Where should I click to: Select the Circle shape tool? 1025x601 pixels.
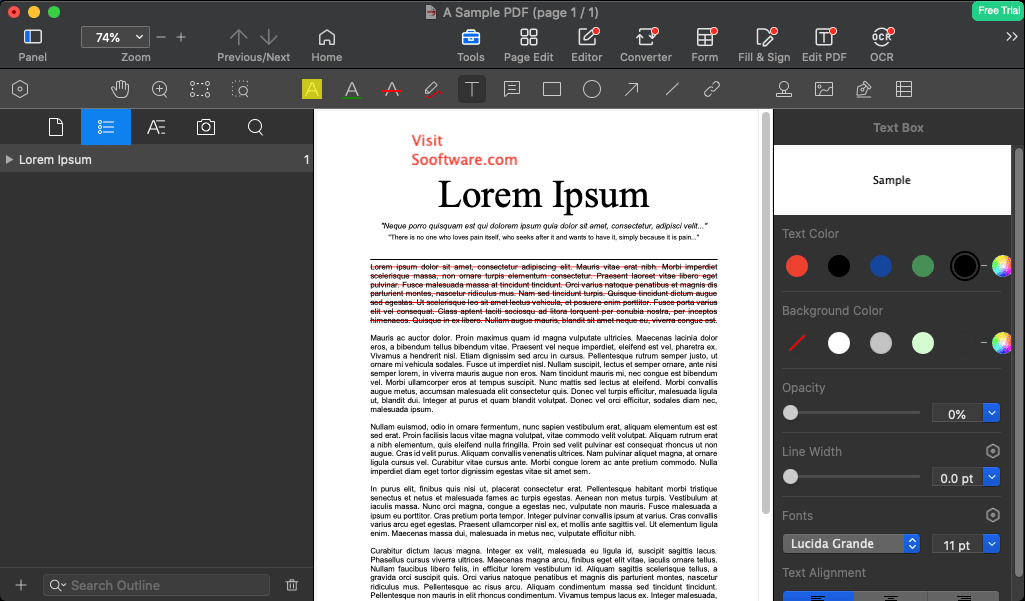(592, 89)
